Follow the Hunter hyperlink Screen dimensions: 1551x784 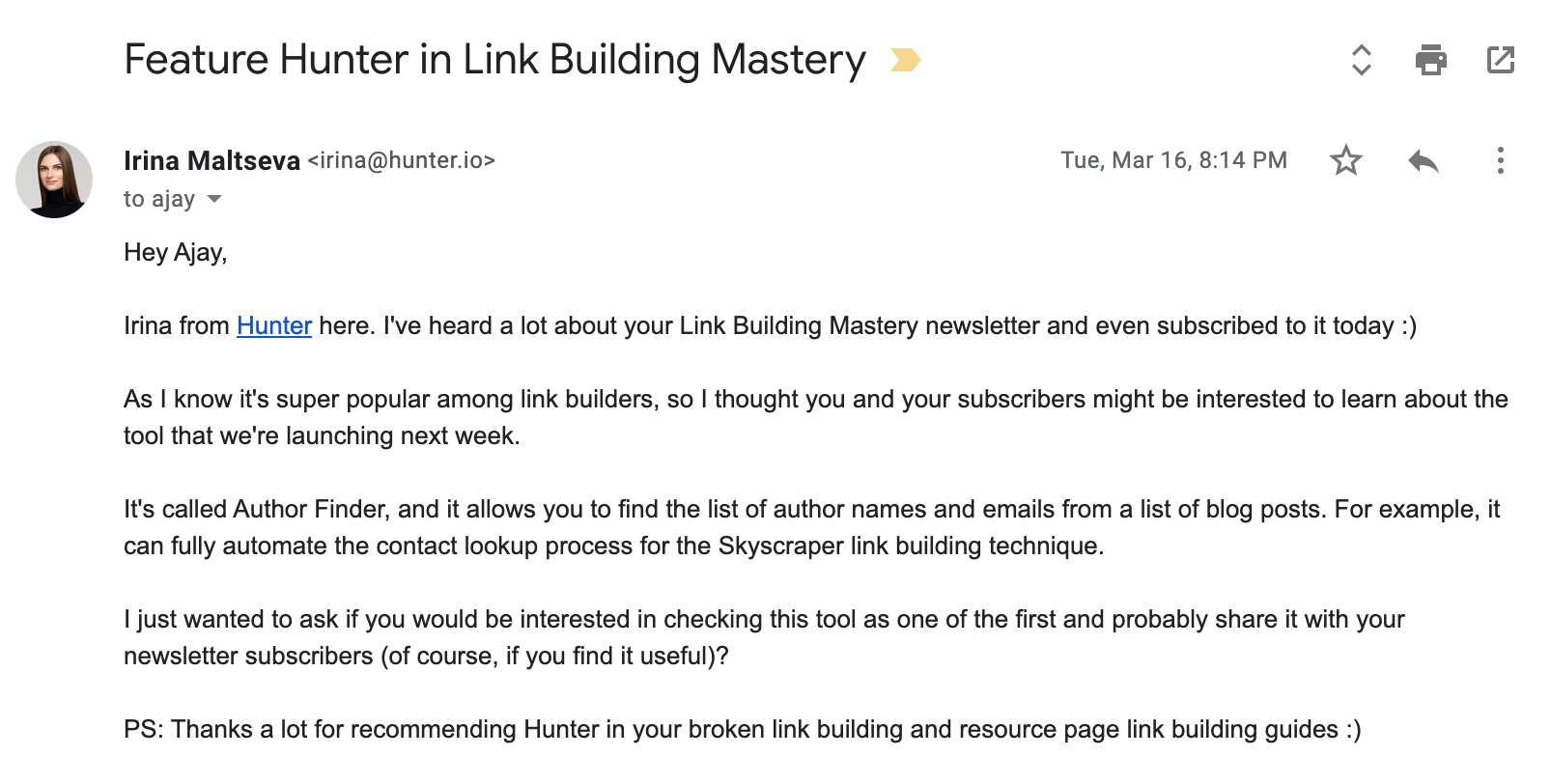274,326
